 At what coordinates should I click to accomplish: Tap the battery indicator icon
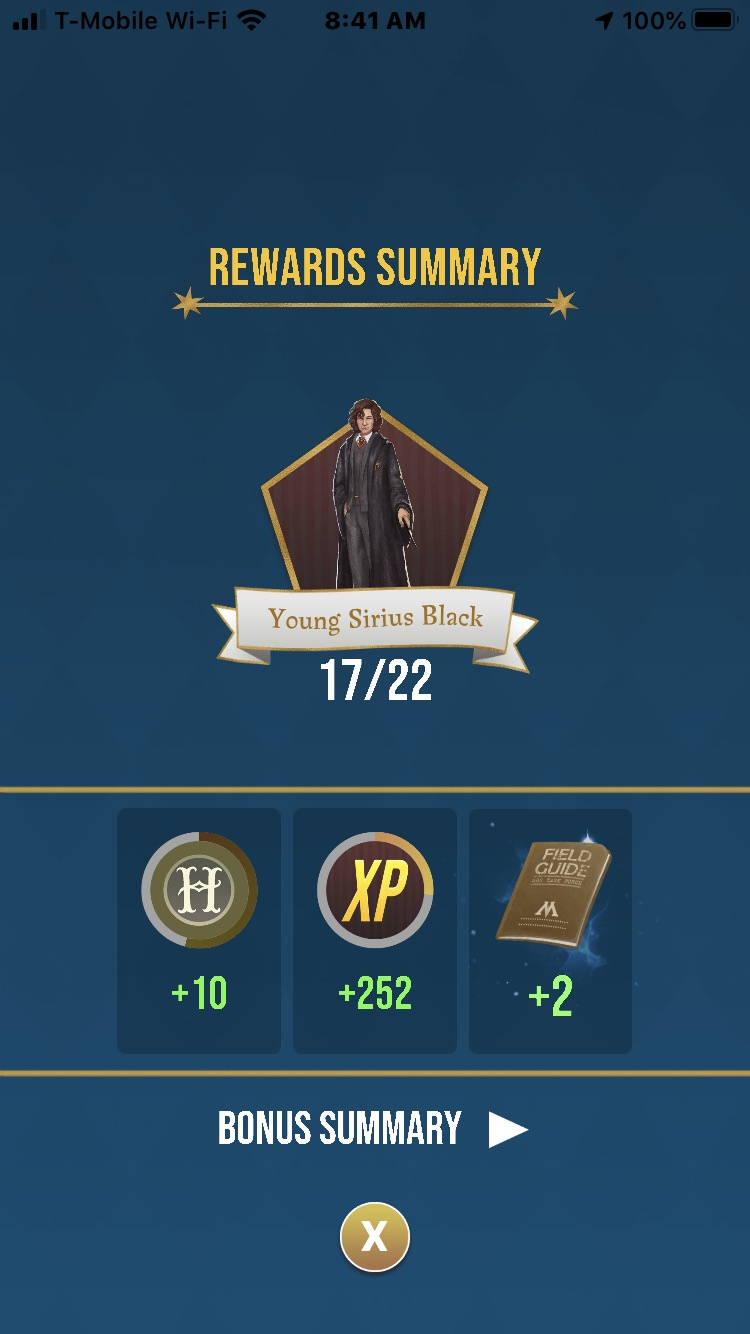[714, 20]
